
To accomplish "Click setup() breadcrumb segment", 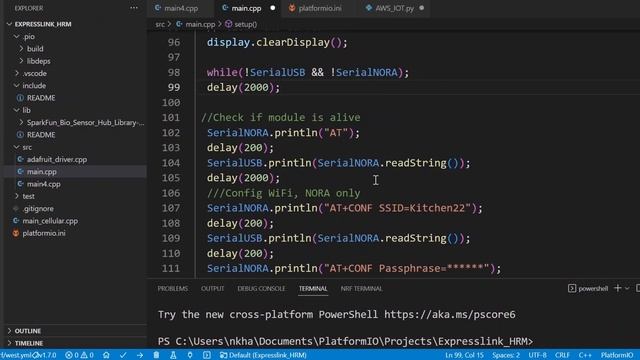I will tap(245, 24).
